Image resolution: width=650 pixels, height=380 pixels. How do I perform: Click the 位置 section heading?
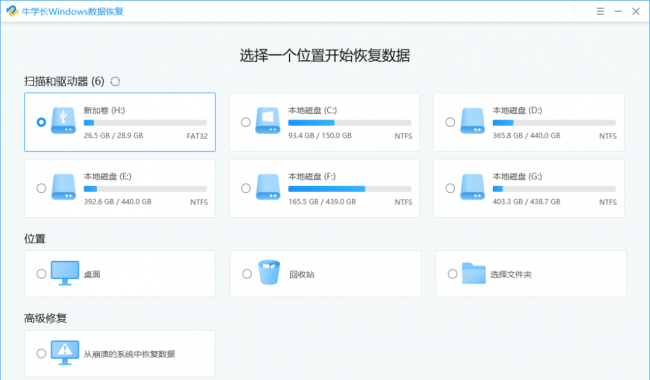point(35,239)
